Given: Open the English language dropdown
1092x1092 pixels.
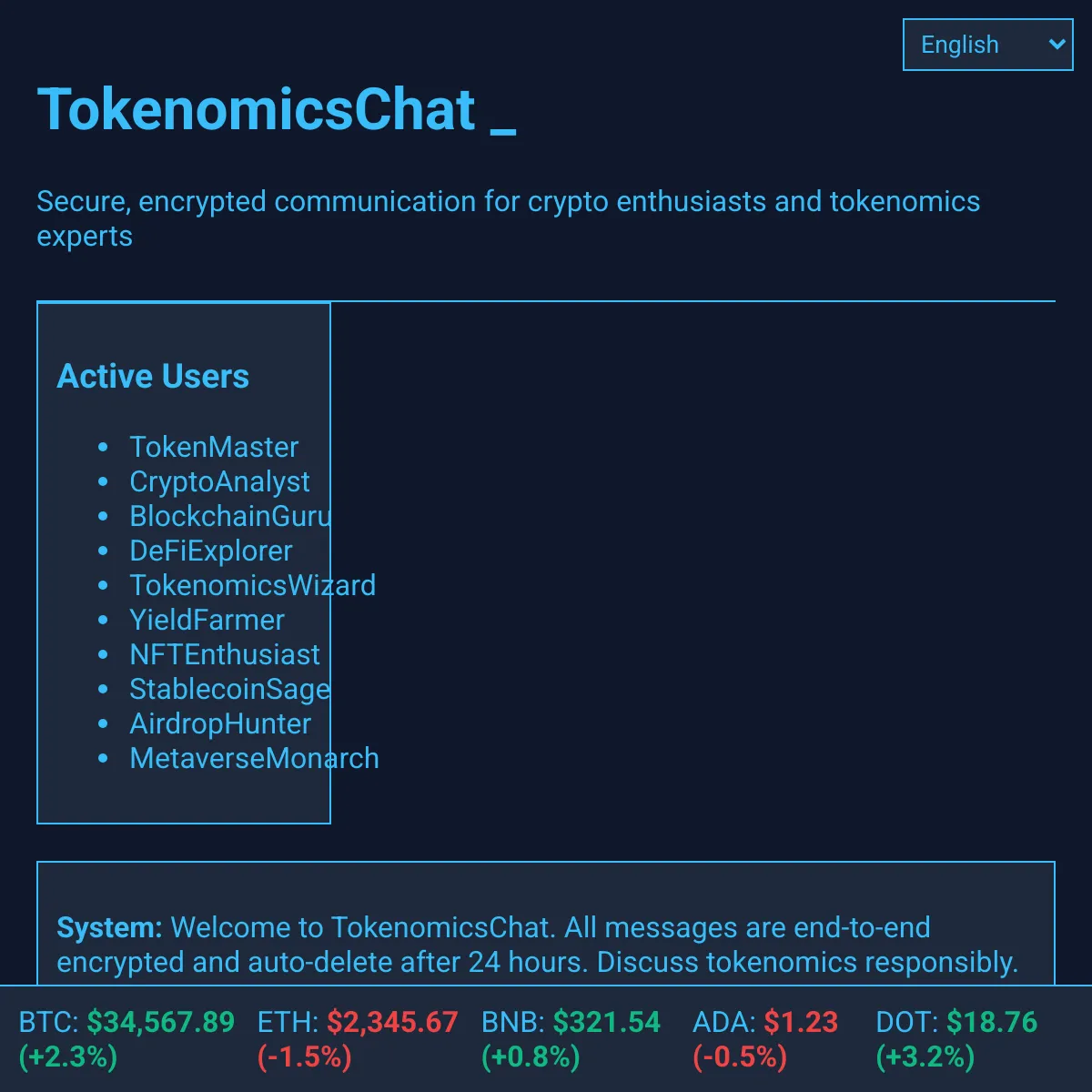Looking at the screenshot, I should coord(986,44).
